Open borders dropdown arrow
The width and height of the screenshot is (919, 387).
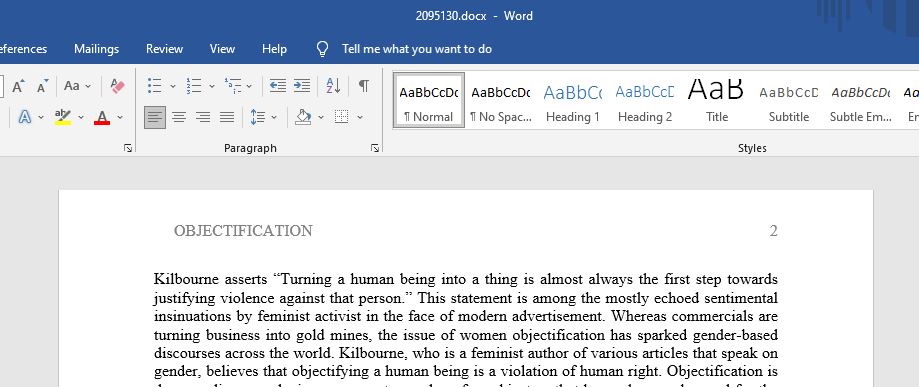360,117
